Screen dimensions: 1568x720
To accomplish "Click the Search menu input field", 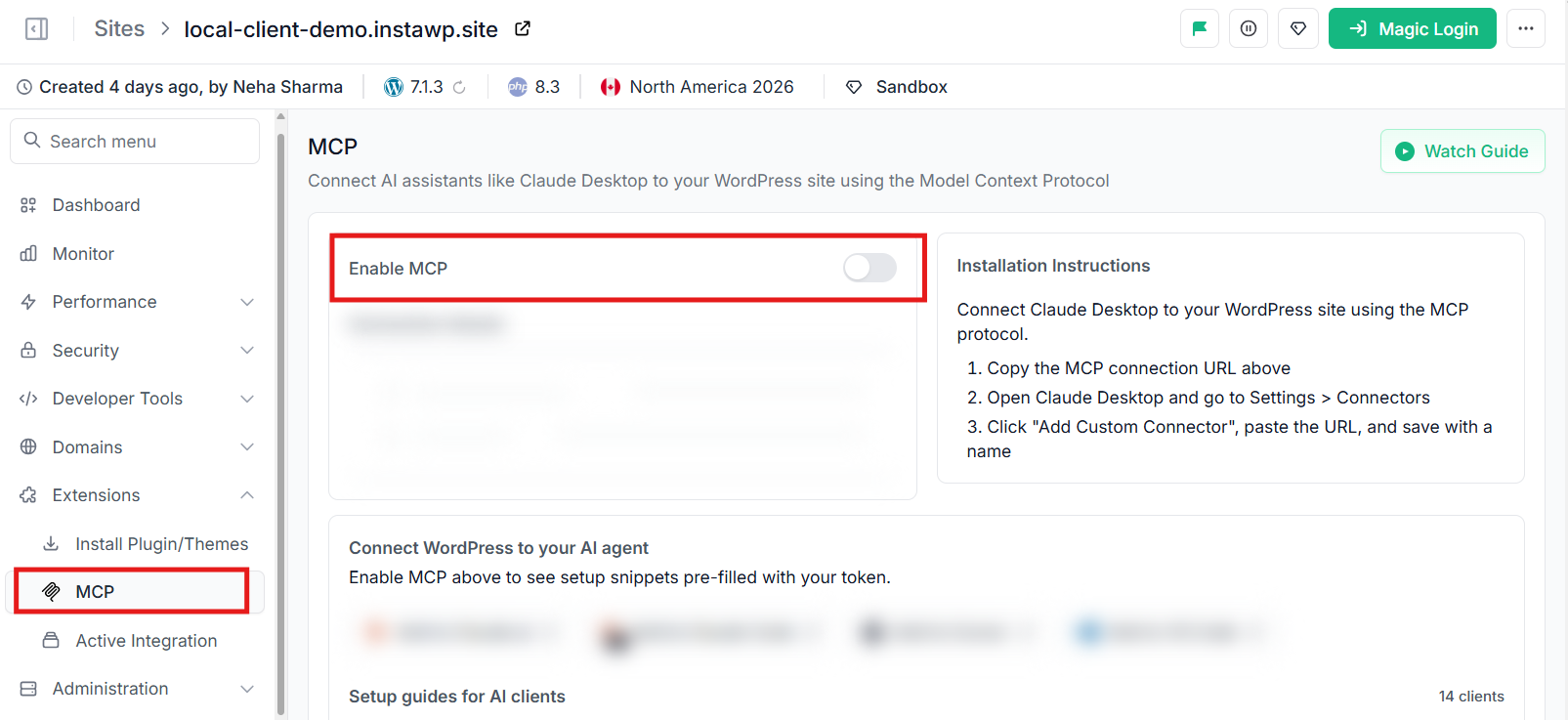I will 135,142.
